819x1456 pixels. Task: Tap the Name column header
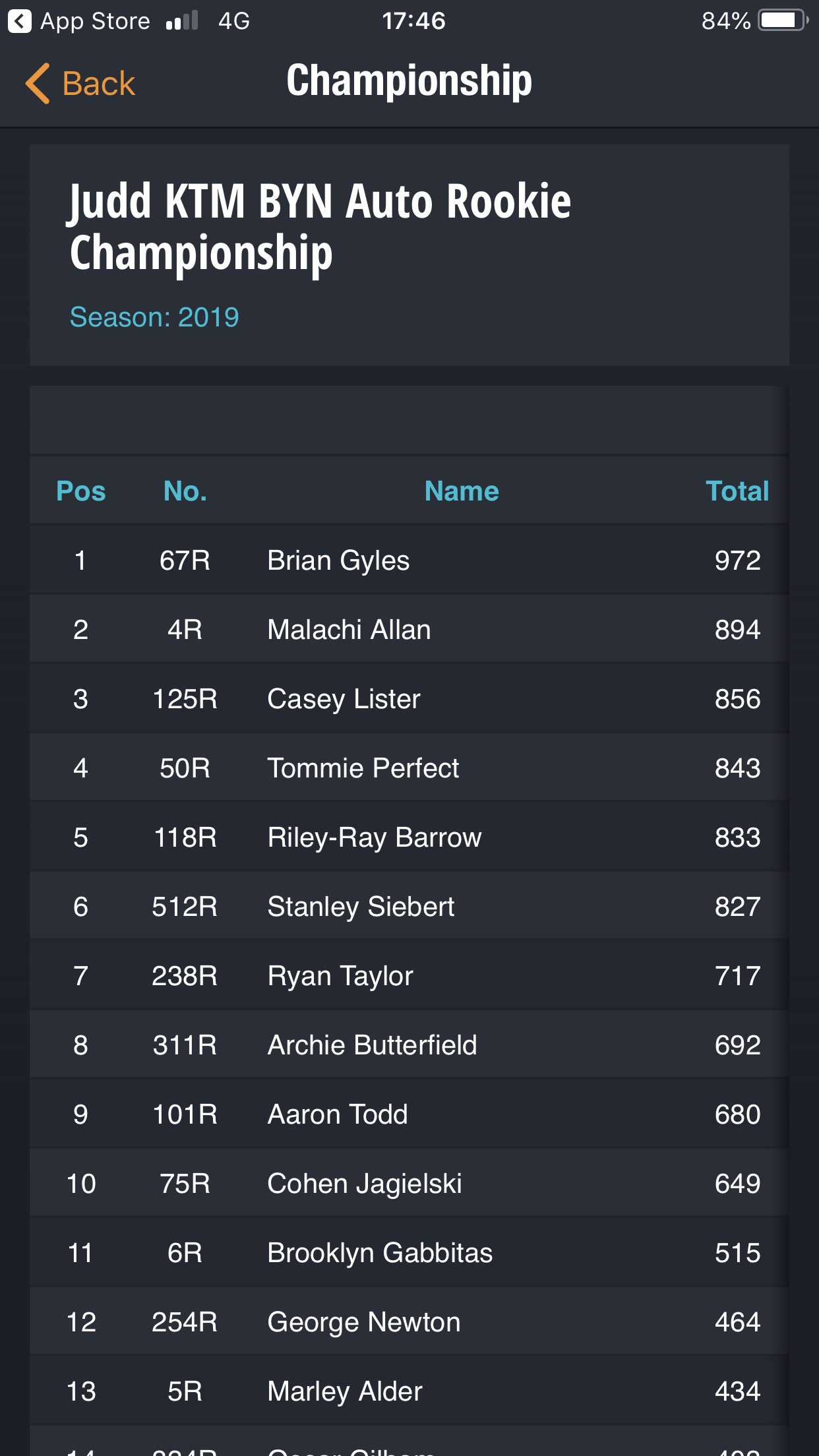pos(462,491)
